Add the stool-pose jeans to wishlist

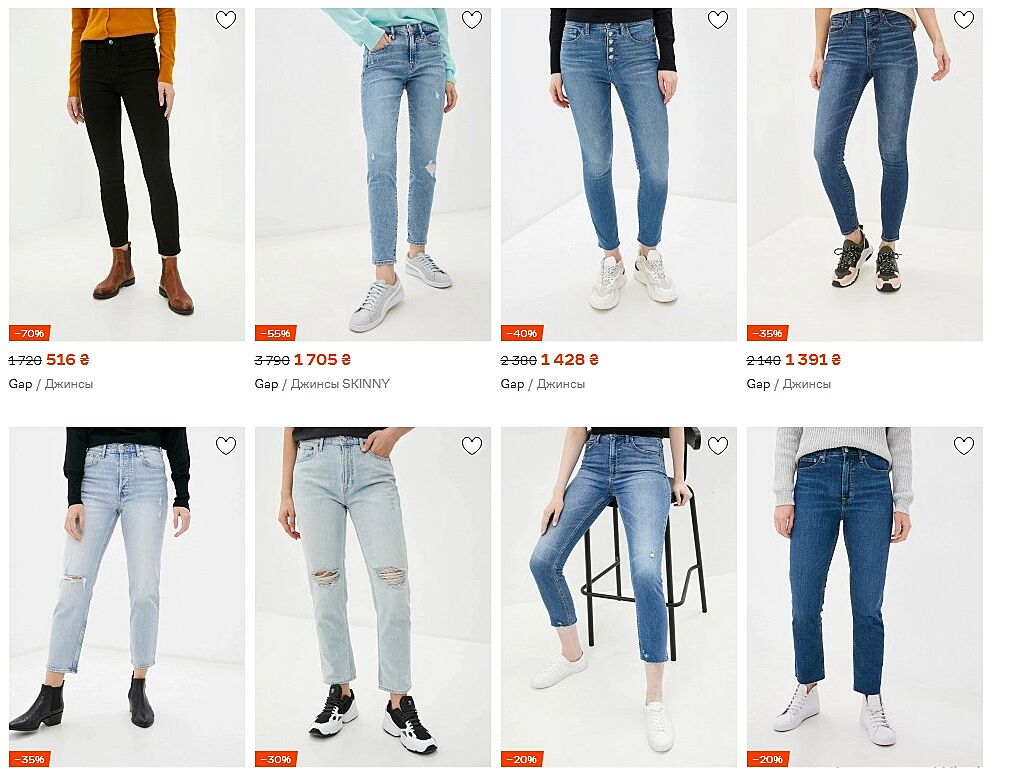718,446
